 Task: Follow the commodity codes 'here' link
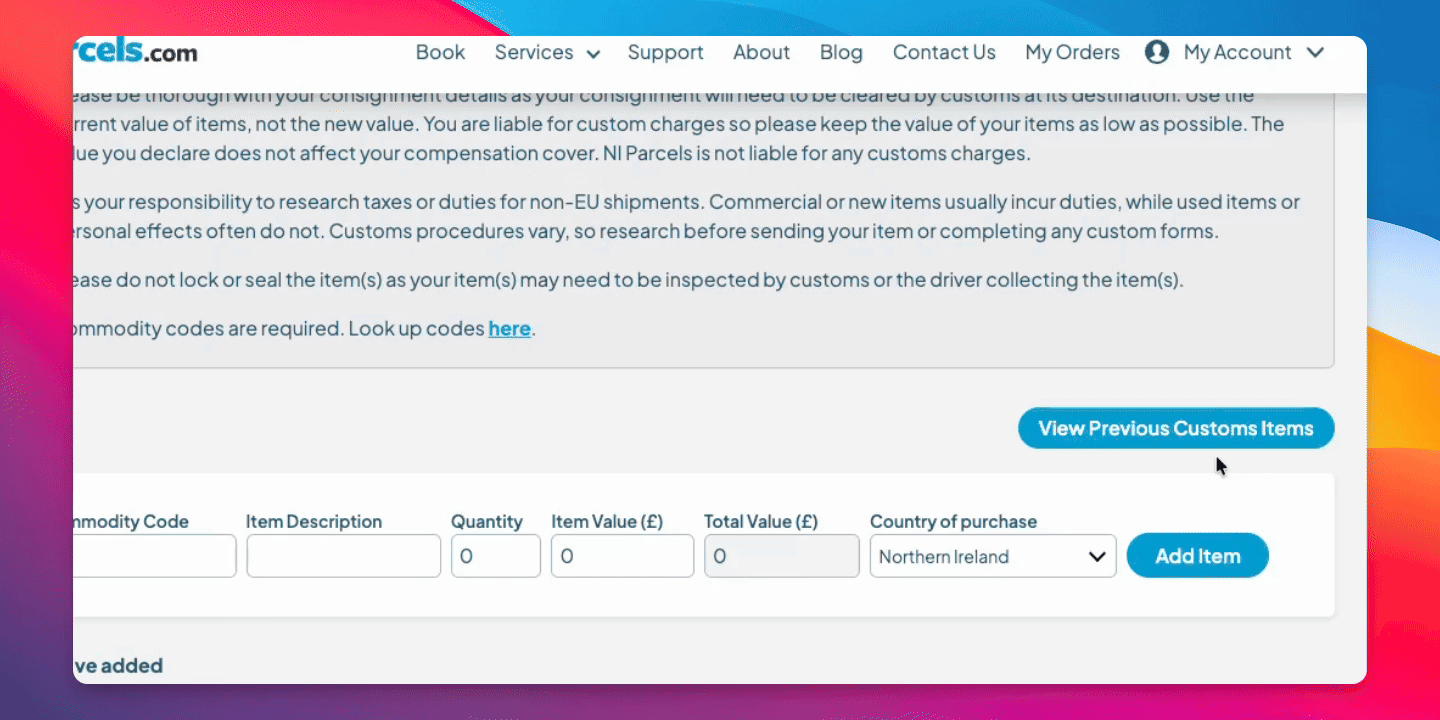pyautogui.click(x=509, y=328)
